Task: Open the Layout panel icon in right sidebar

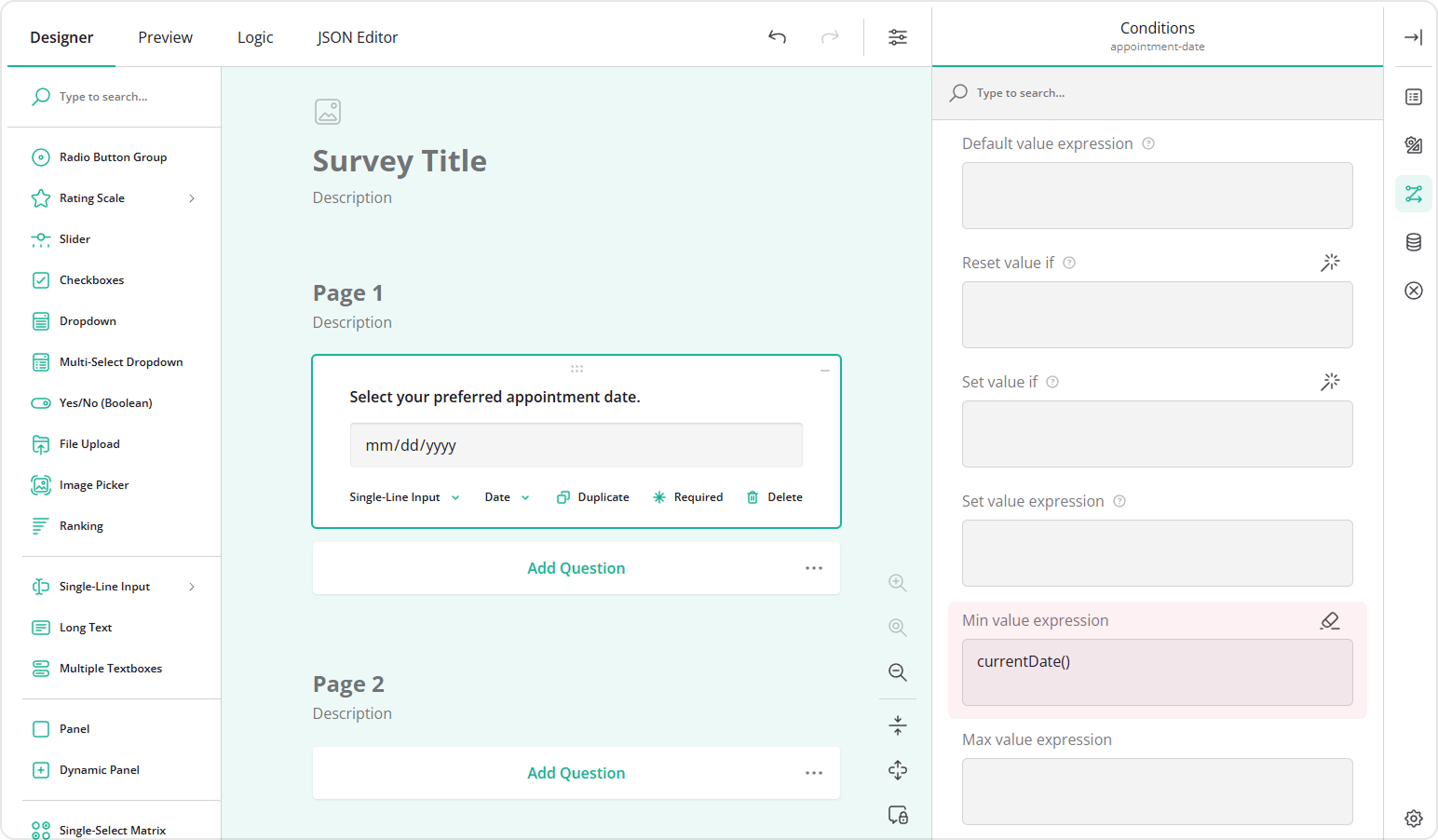Action: pyautogui.click(x=1414, y=145)
